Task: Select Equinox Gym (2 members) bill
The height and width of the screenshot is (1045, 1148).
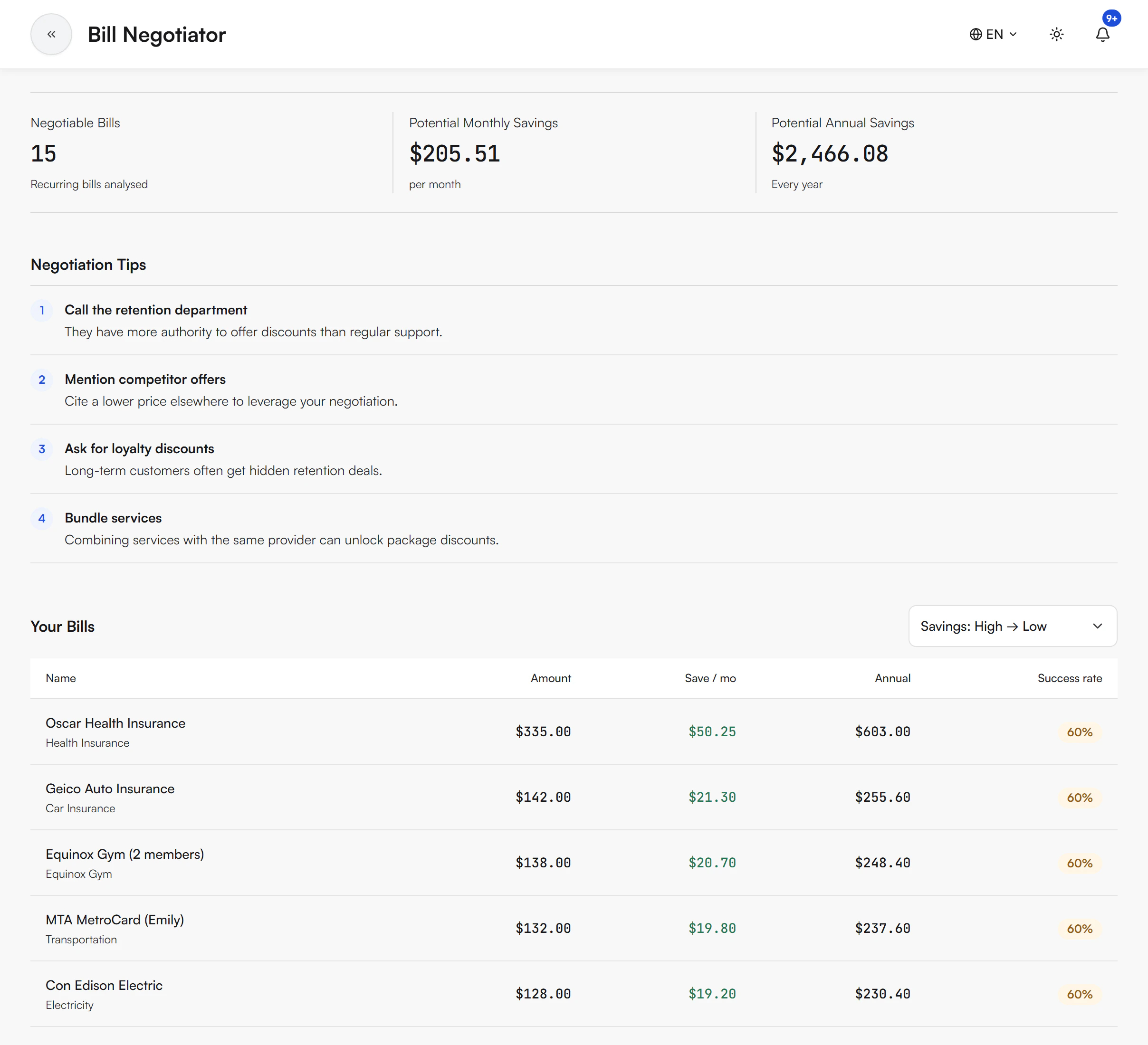Action: click(124, 854)
